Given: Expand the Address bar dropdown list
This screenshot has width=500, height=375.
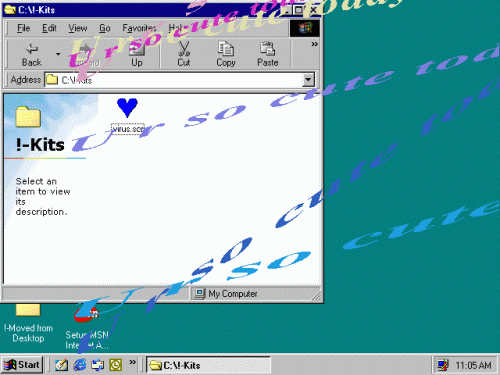Looking at the screenshot, I should coord(308,80).
